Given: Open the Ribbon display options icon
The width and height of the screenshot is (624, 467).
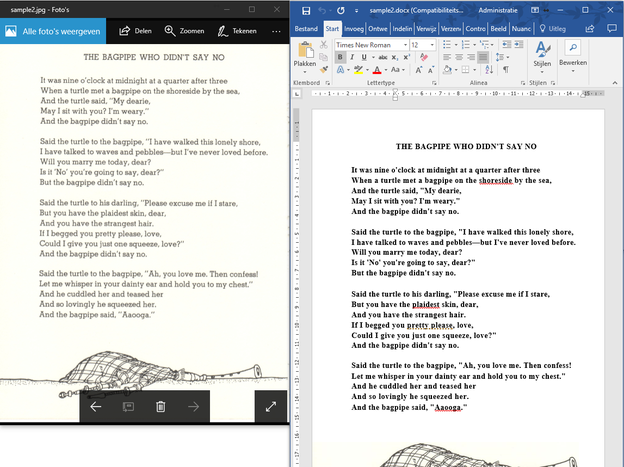Looking at the screenshot, I should coord(535,10).
